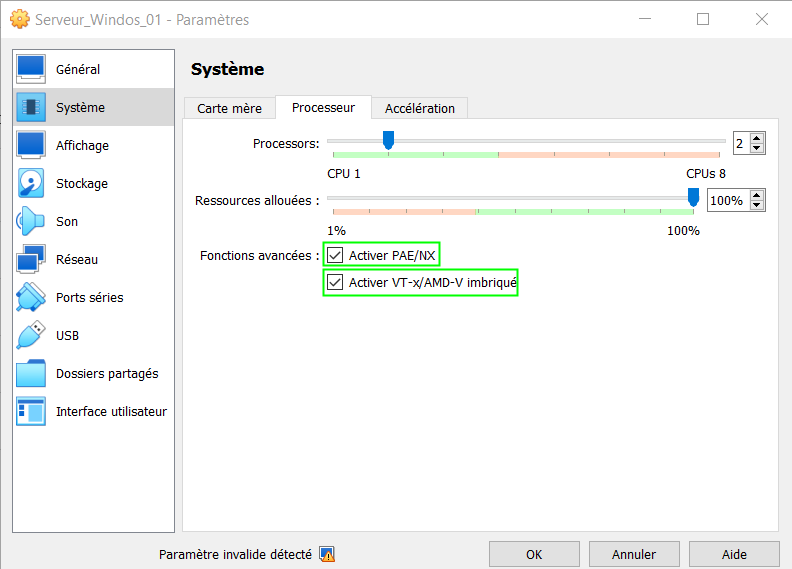792x569 pixels.
Task: Click the Son speaker icon
Action: 31,221
